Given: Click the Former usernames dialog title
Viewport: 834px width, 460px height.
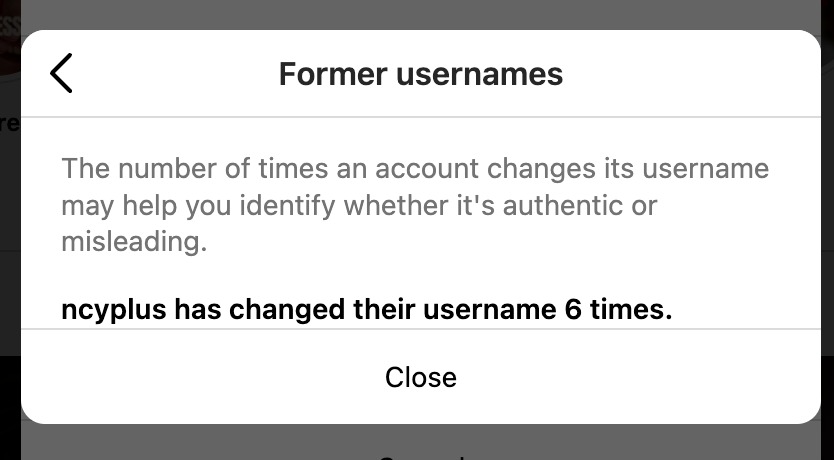Looking at the screenshot, I should 420,74.
